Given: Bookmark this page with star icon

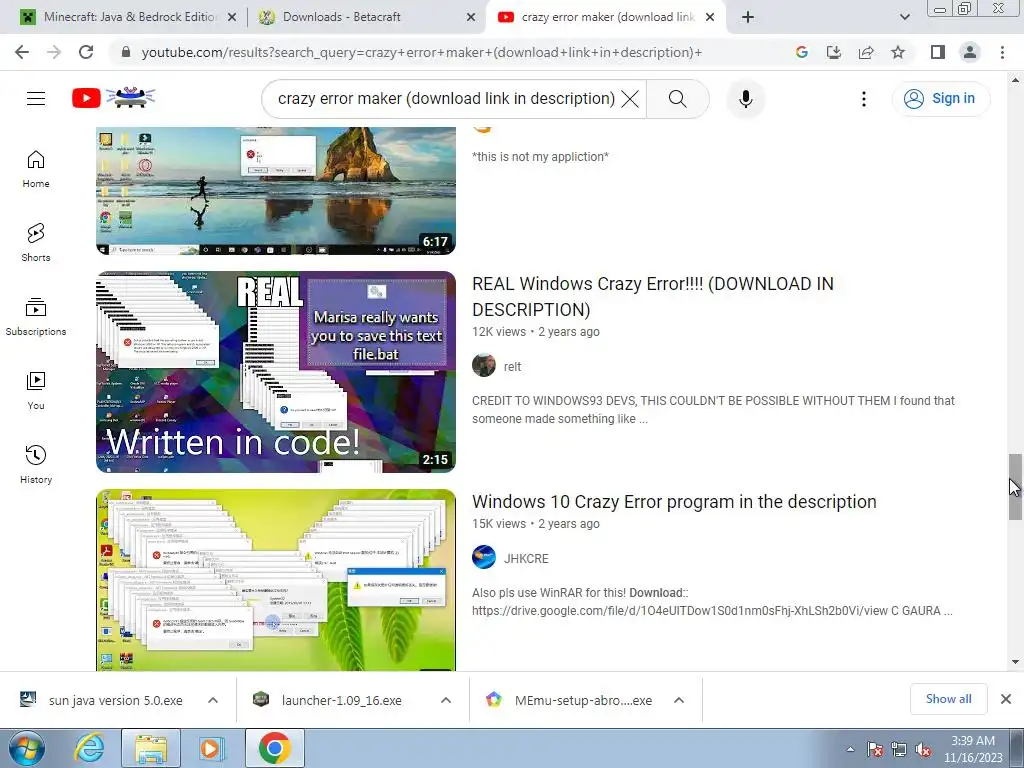Looking at the screenshot, I should (898, 52).
